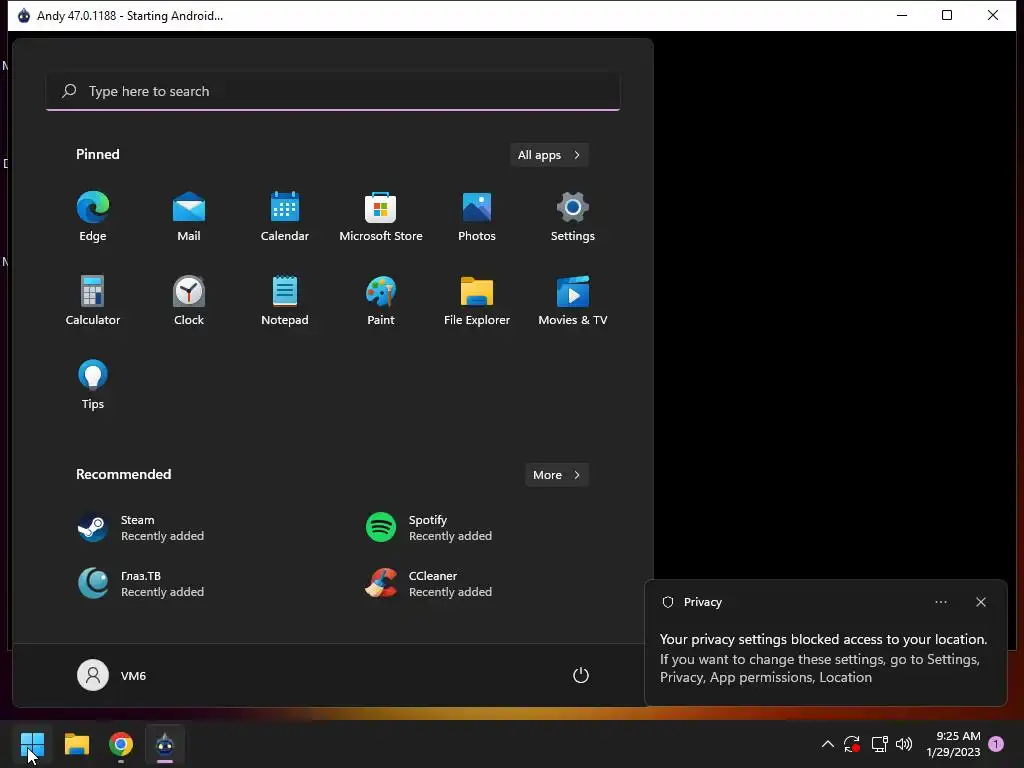Open the Calculator app
Image resolution: width=1024 pixels, height=768 pixels.
click(93, 300)
